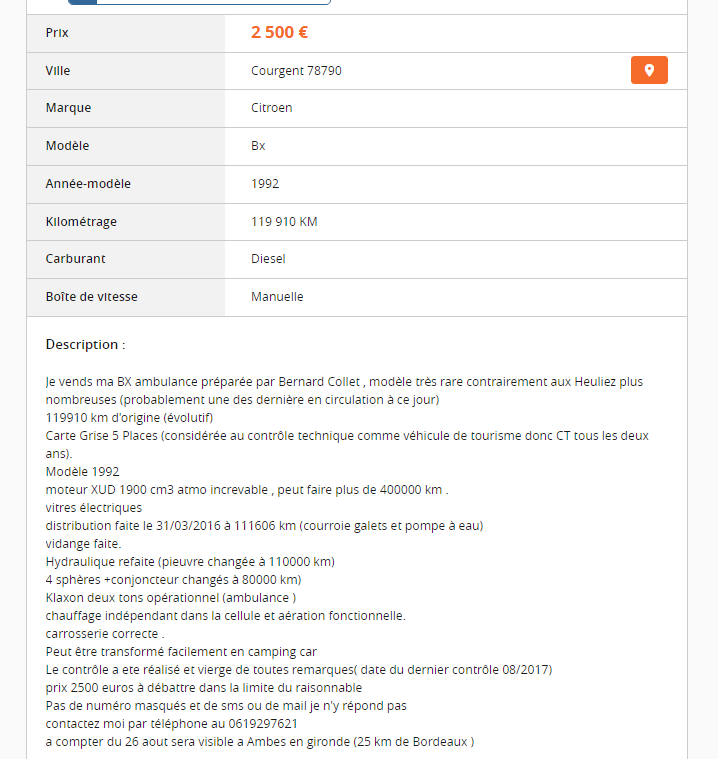The image size is (718, 759).
Task: Click the phone number 0619297621
Action: tap(264, 723)
